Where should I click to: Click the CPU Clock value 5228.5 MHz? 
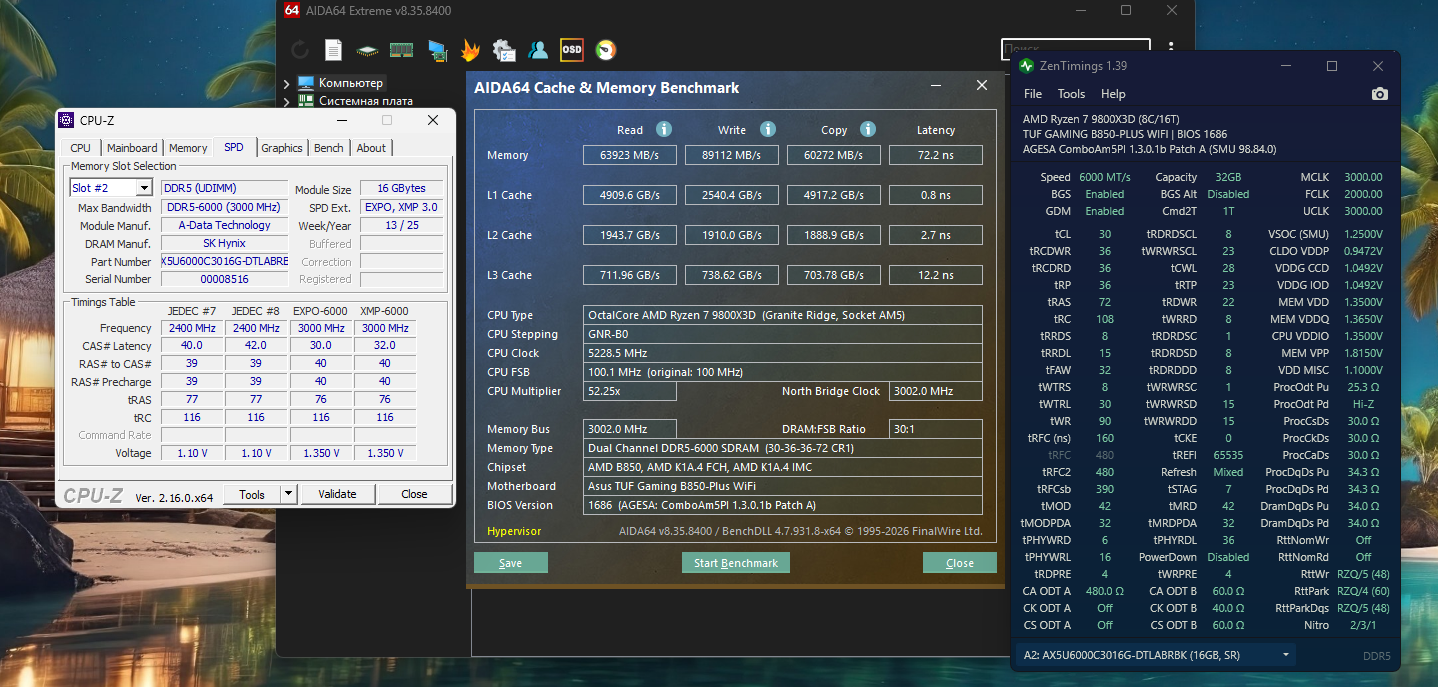782,353
